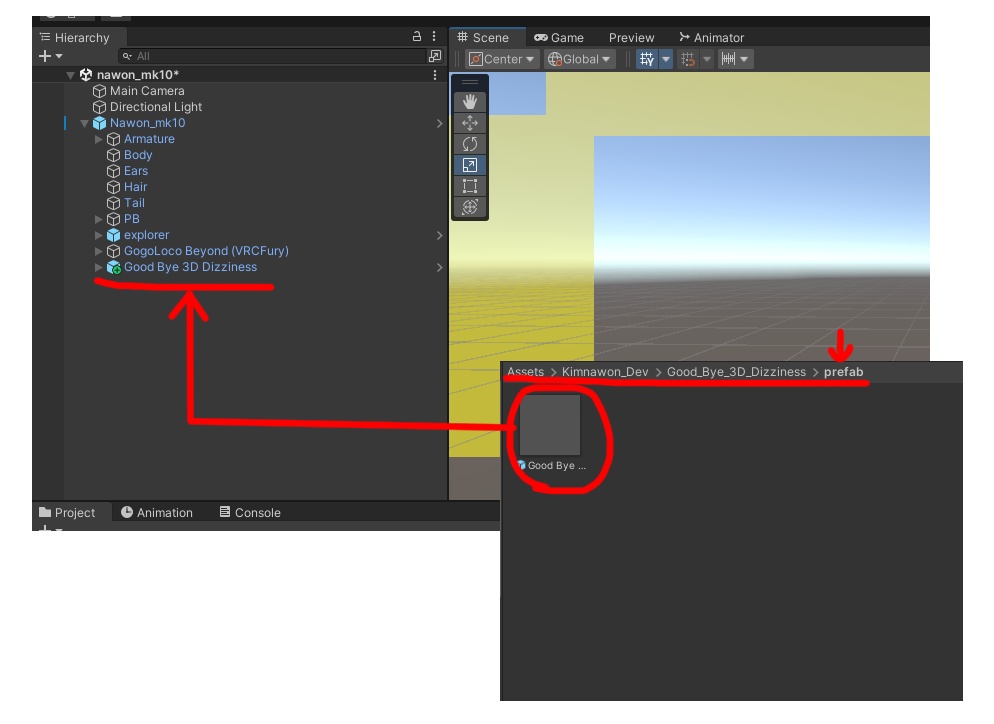
Task: Select the combined Transform tool
Action: click(470, 207)
